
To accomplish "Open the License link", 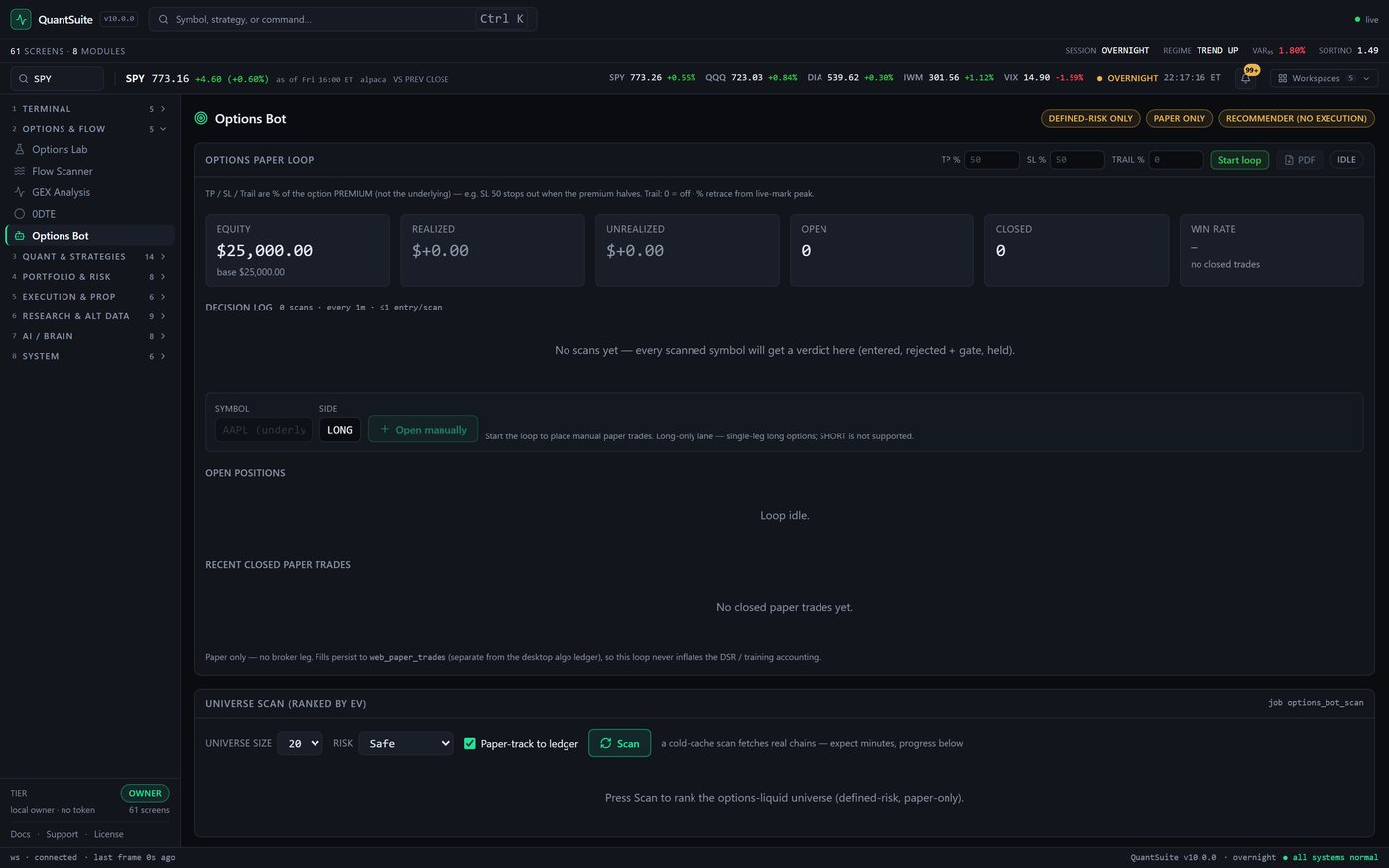I will tap(109, 834).
